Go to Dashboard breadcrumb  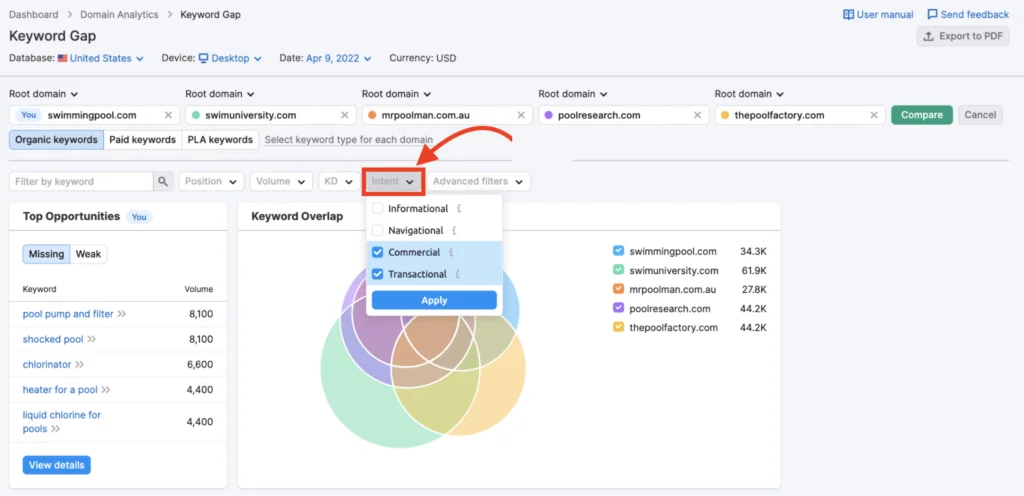[33, 14]
